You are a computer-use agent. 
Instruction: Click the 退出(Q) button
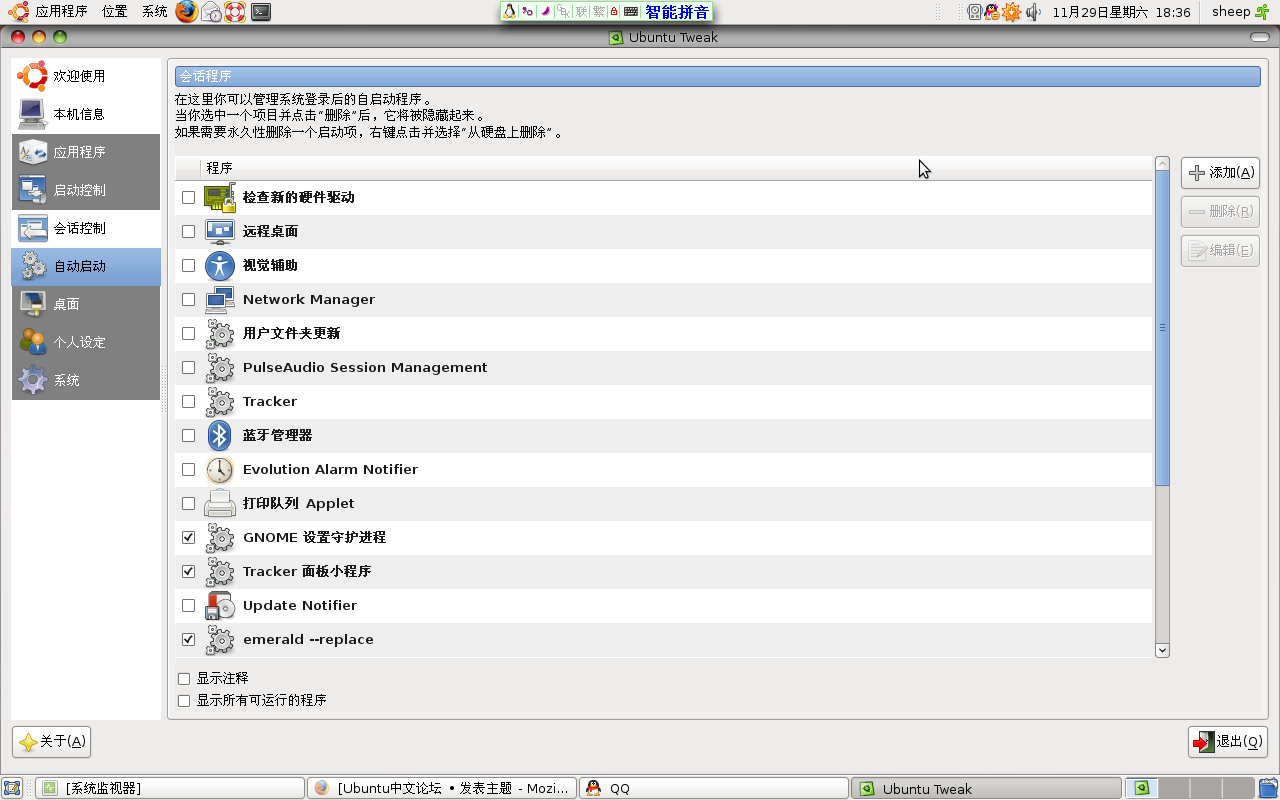[x=1227, y=742]
